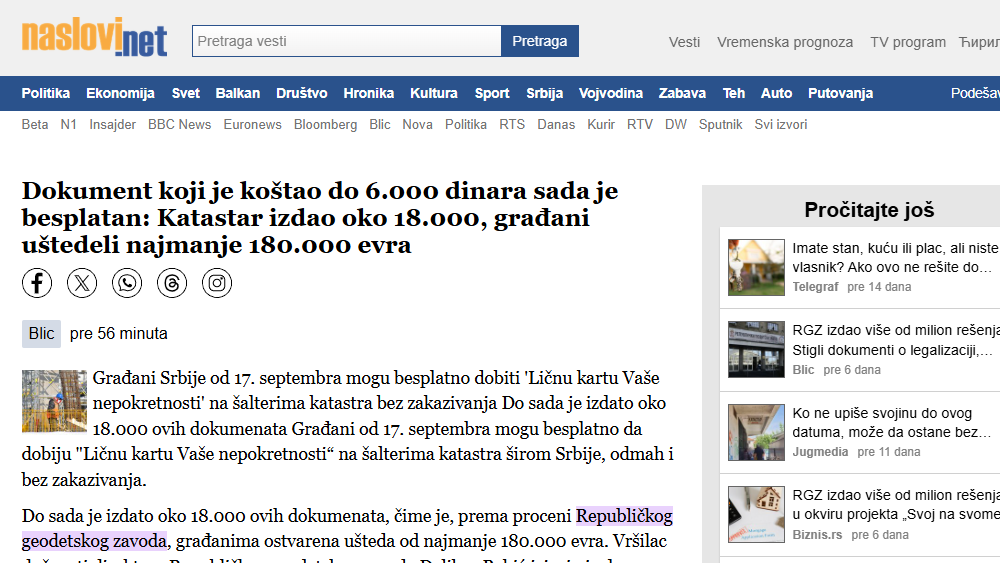Open the Instagram share icon
The height and width of the screenshot is (563, 1000).
point(217,282)
